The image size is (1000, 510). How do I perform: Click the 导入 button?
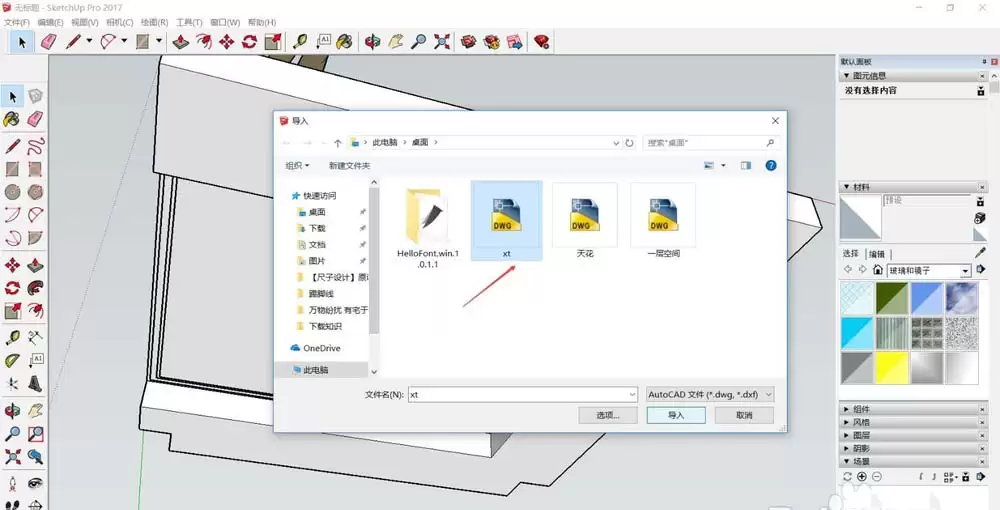676,415
